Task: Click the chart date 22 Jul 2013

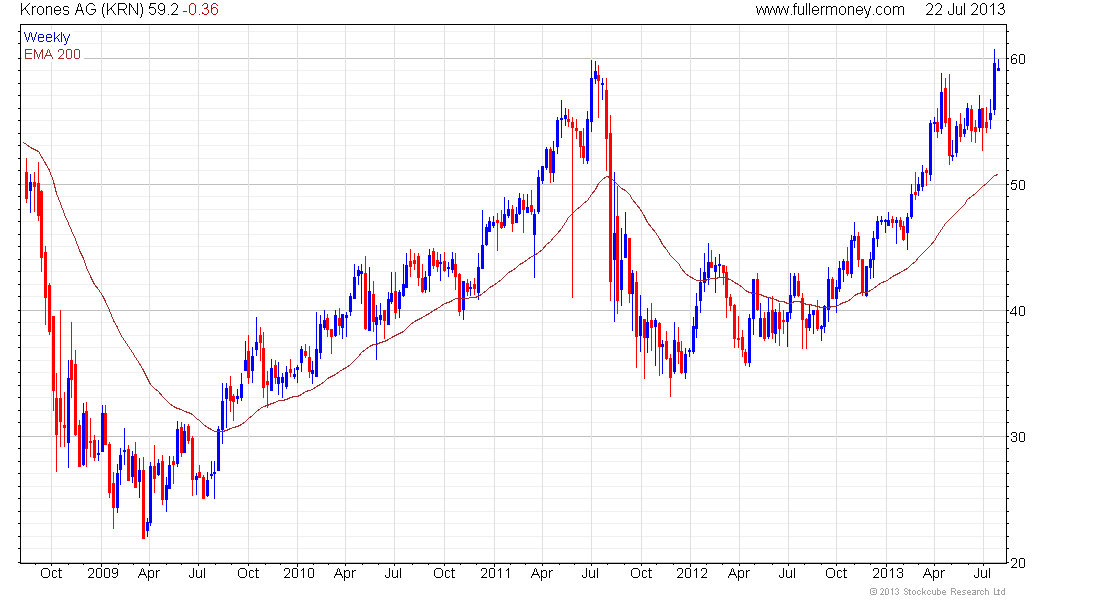Action: [x=965, y=9]
